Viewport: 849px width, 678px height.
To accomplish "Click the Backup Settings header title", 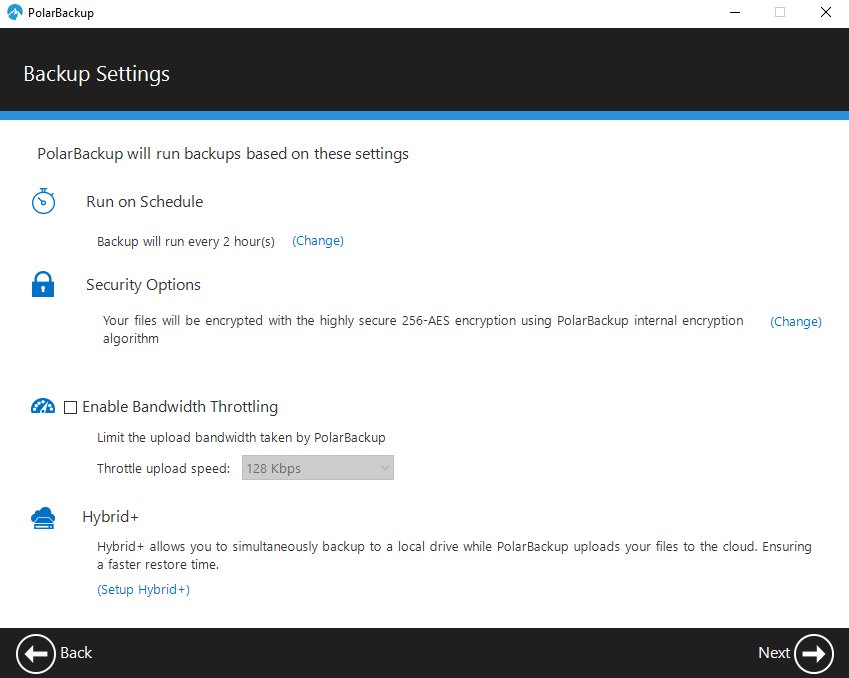I will (96, 74).
